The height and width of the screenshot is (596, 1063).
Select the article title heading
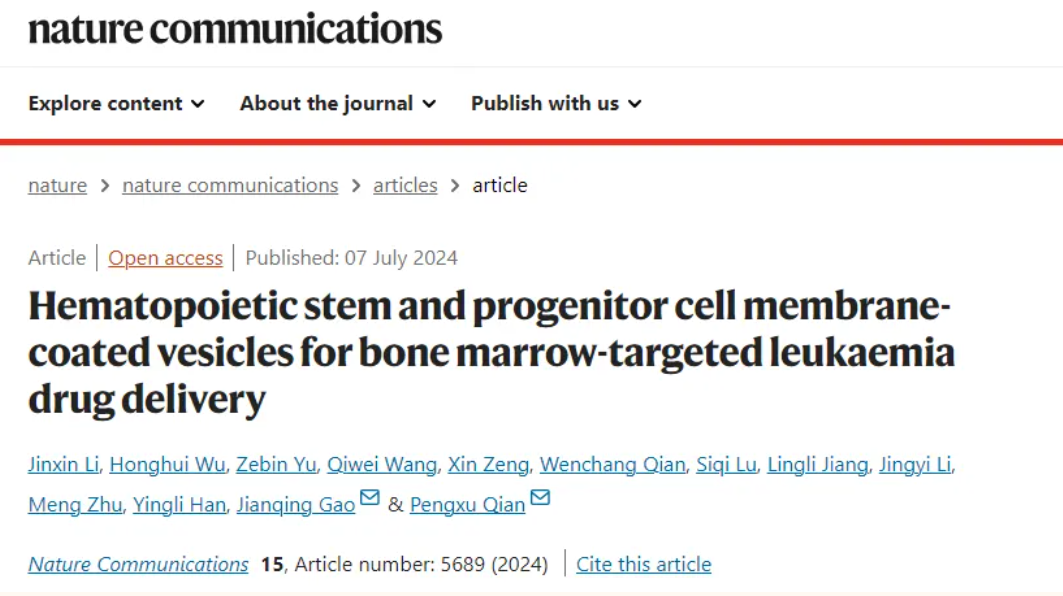492,352
